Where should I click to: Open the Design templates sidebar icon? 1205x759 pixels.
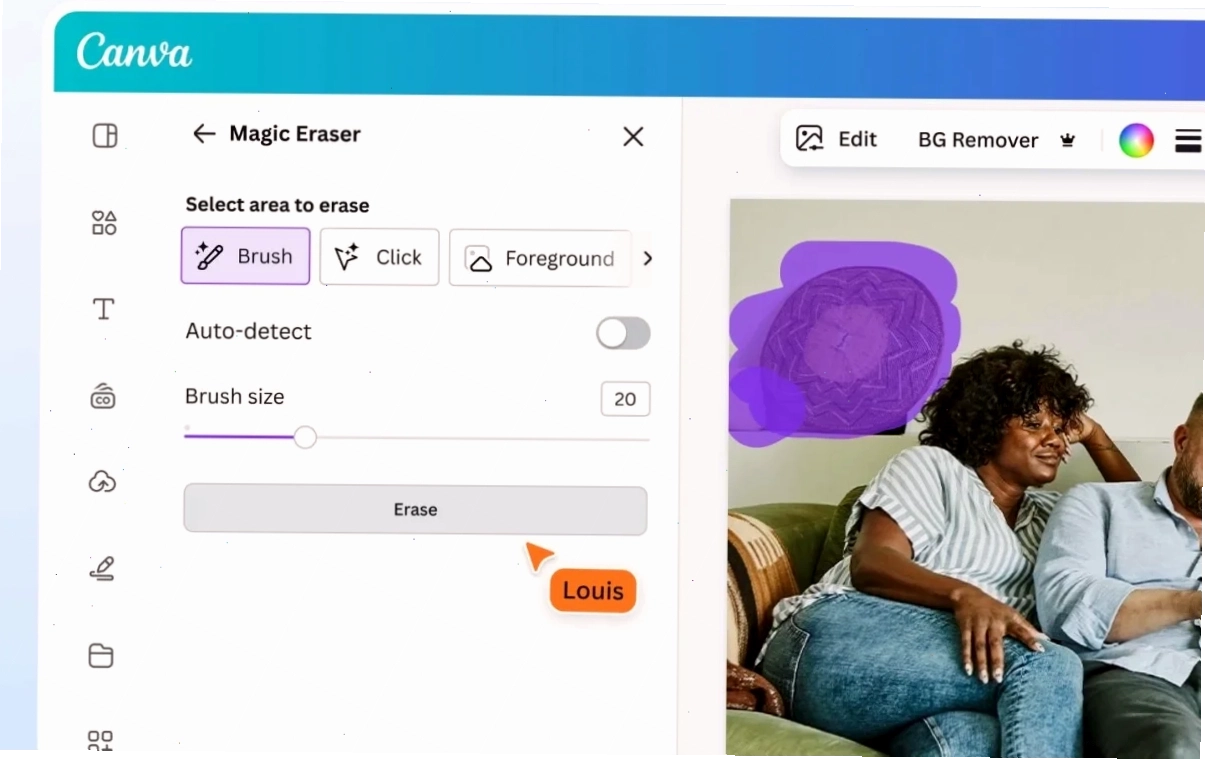coord(105,135)
